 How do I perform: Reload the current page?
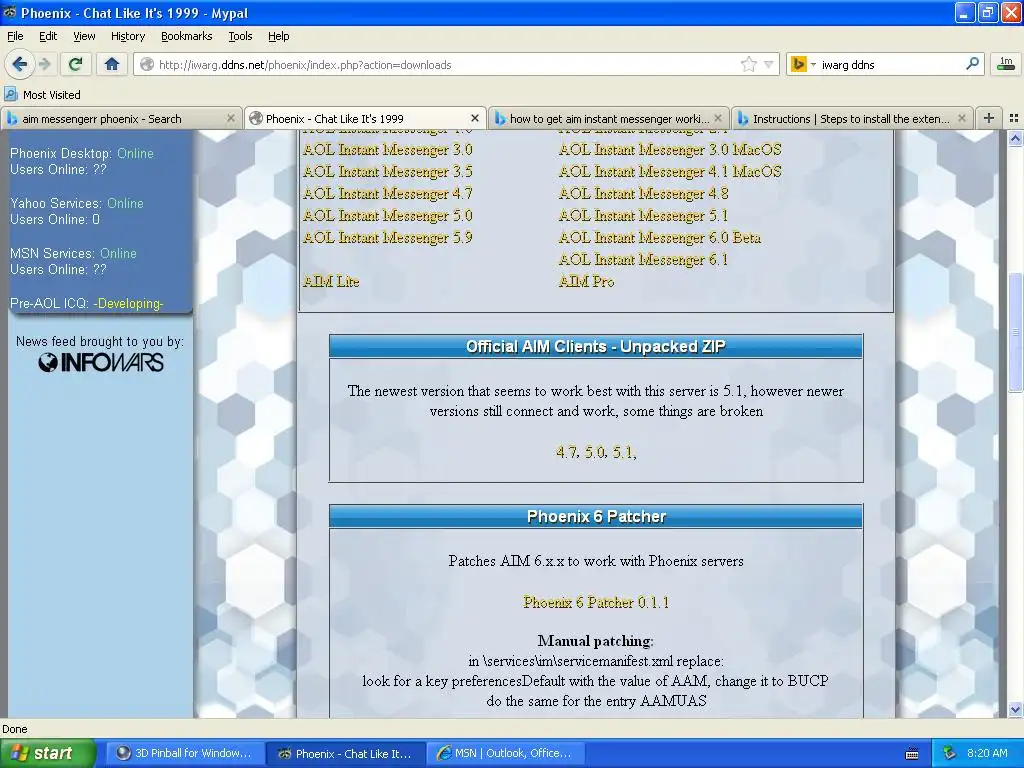pyautogui.click(x=75, y=64)
